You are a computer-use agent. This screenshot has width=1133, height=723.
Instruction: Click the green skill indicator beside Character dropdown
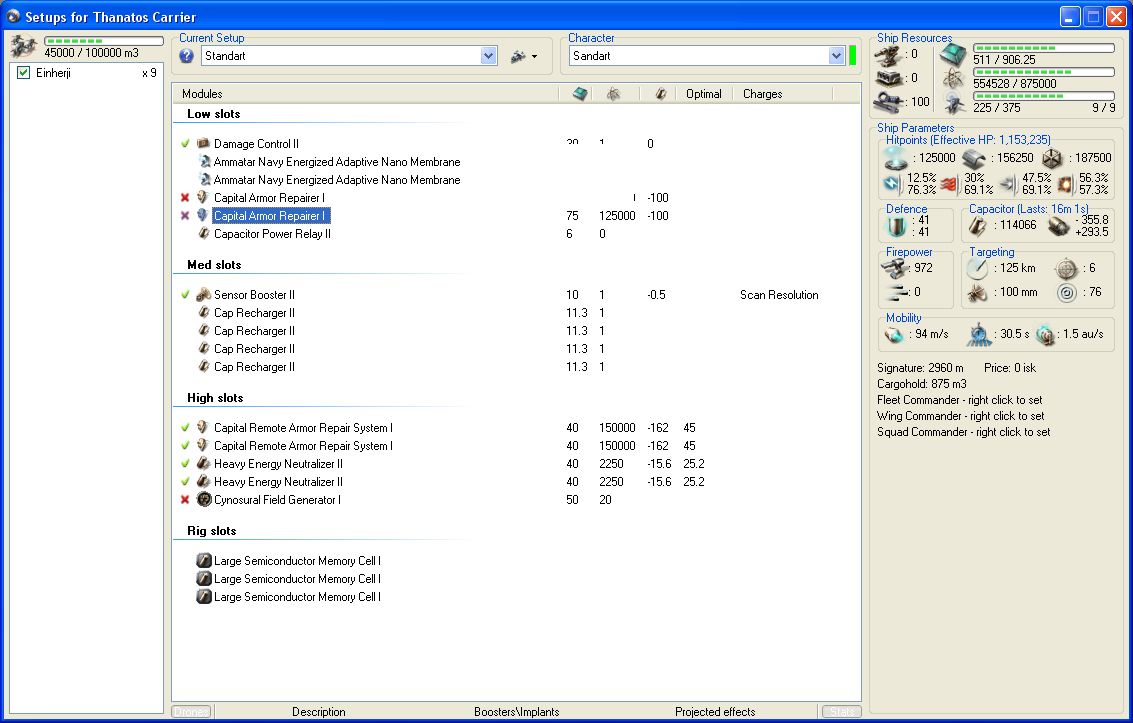pyautogui.click(x=853, y=56)
